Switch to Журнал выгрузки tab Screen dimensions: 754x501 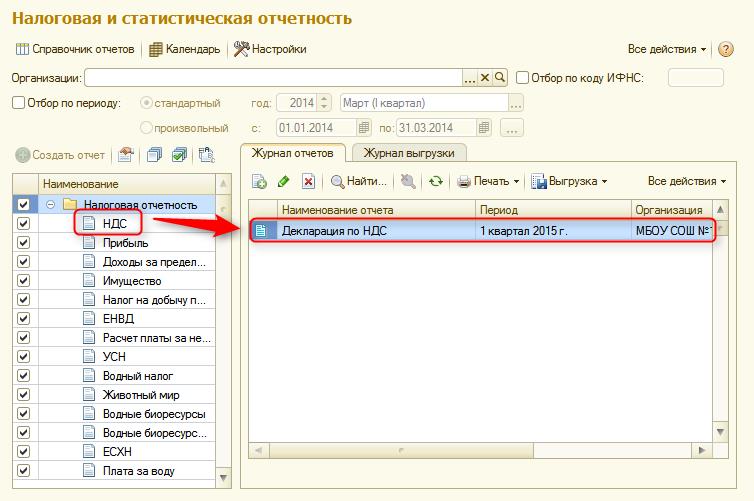(x=409, y=153)
